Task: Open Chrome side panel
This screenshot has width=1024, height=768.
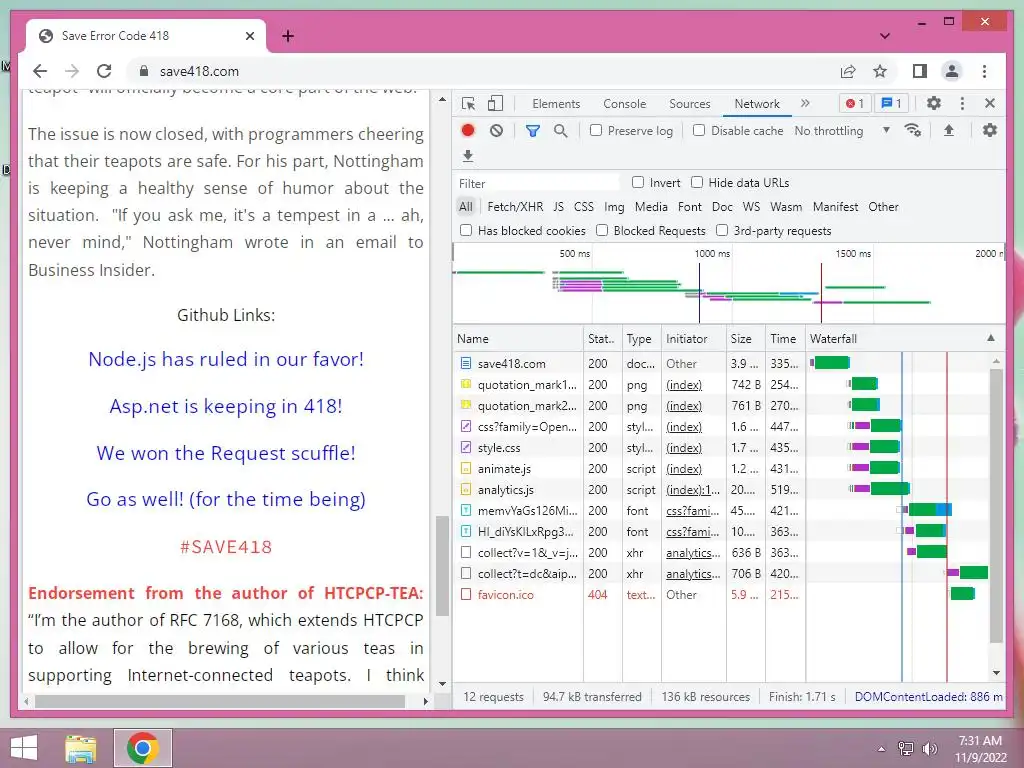Action: 920,71
